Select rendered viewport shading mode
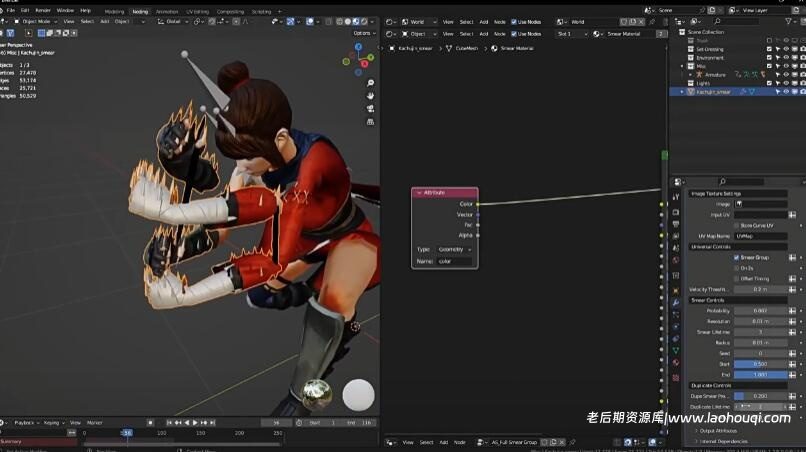806x452 pixels. (x=364, y=22)
